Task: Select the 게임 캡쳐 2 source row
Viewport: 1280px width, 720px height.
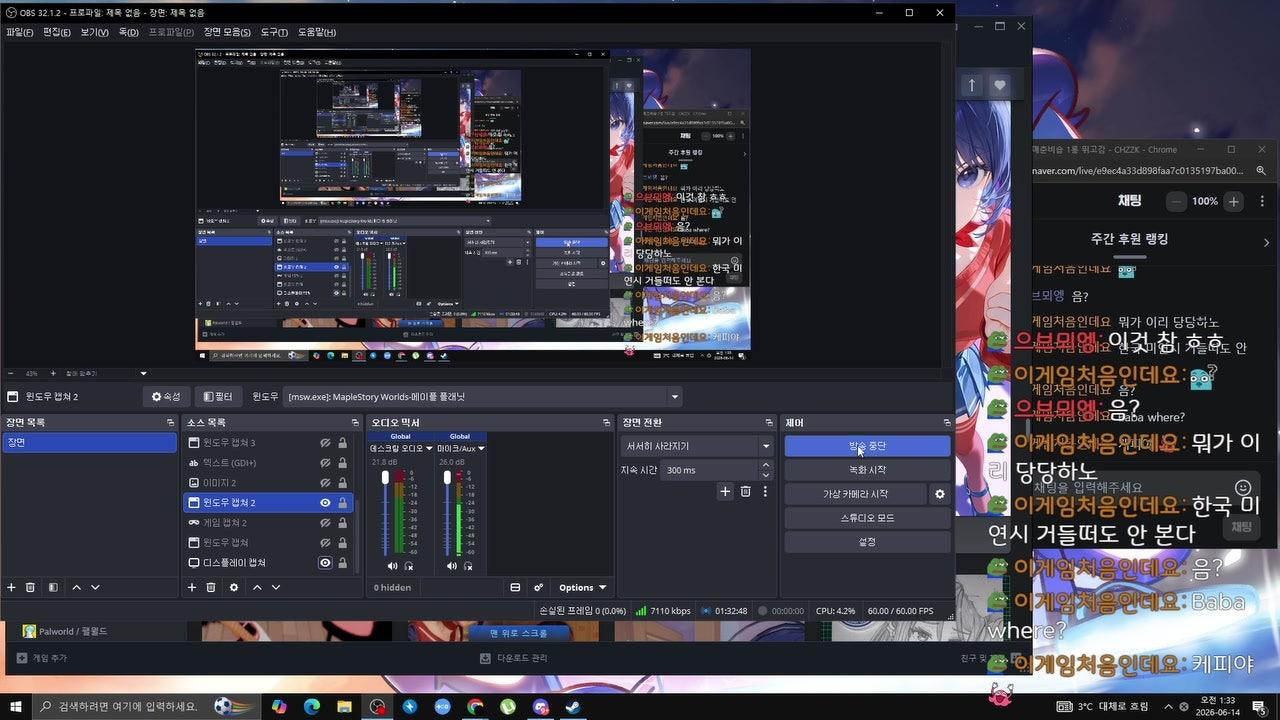Action: tap(268, 523)
